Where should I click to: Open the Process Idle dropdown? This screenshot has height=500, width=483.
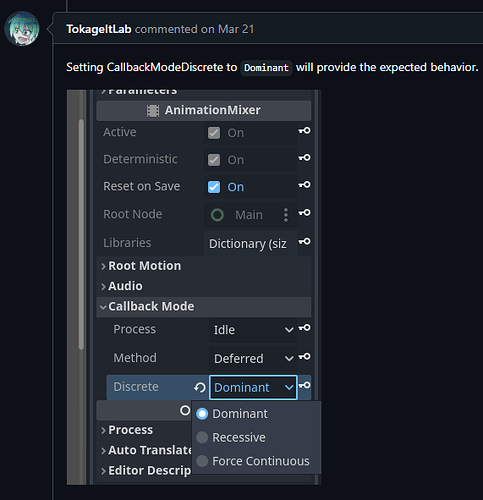pos(253,330)
